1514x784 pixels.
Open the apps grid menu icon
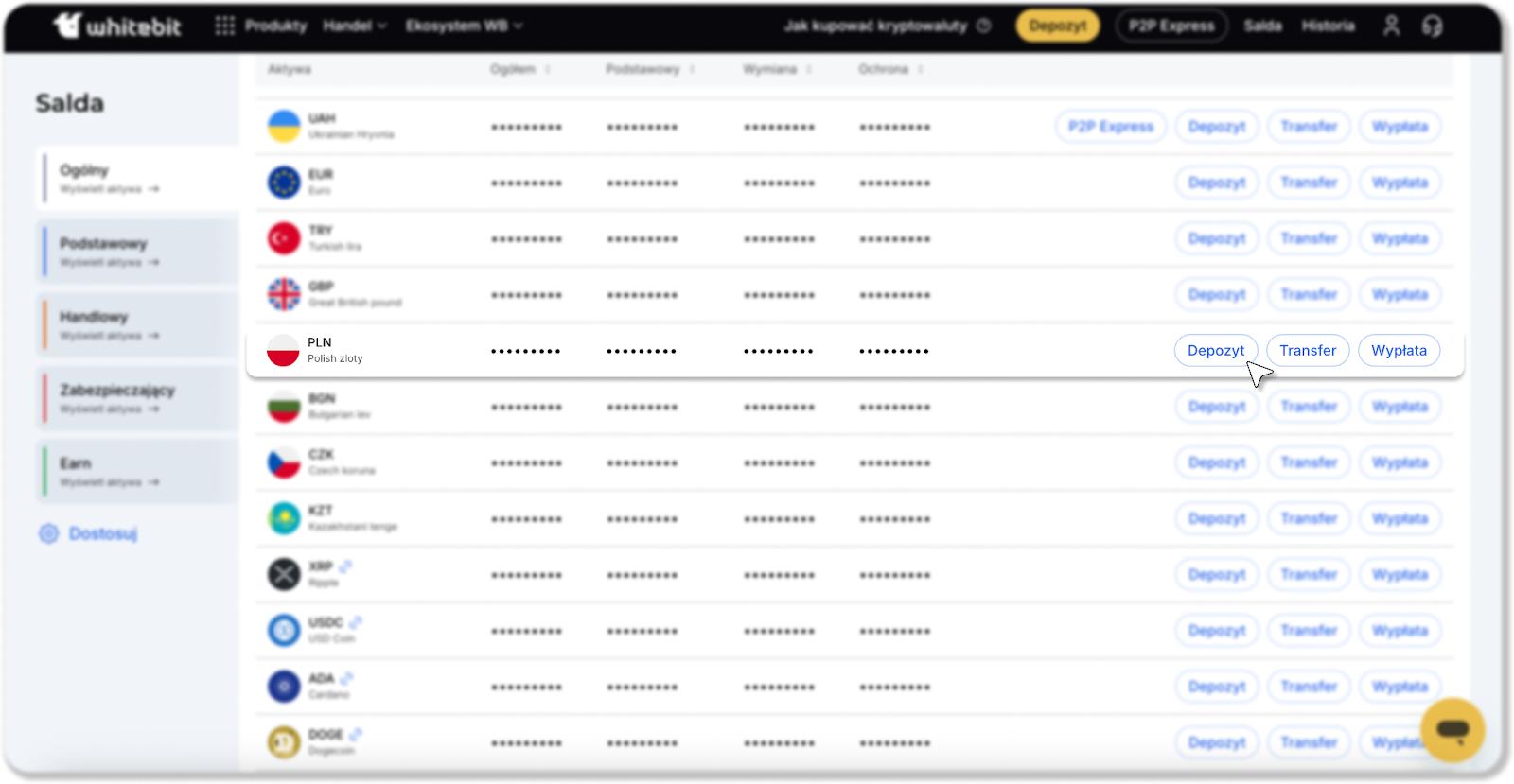click(224, 26)
